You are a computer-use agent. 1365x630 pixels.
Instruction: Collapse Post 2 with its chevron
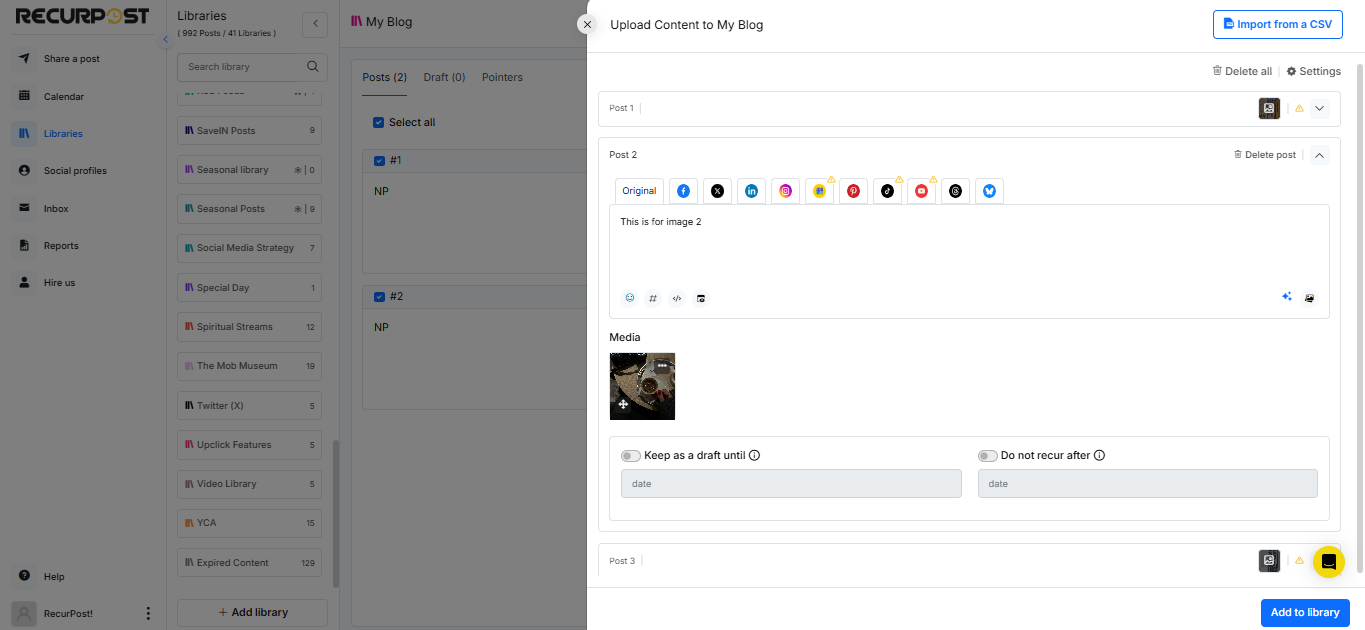(x=1319, y=155)
